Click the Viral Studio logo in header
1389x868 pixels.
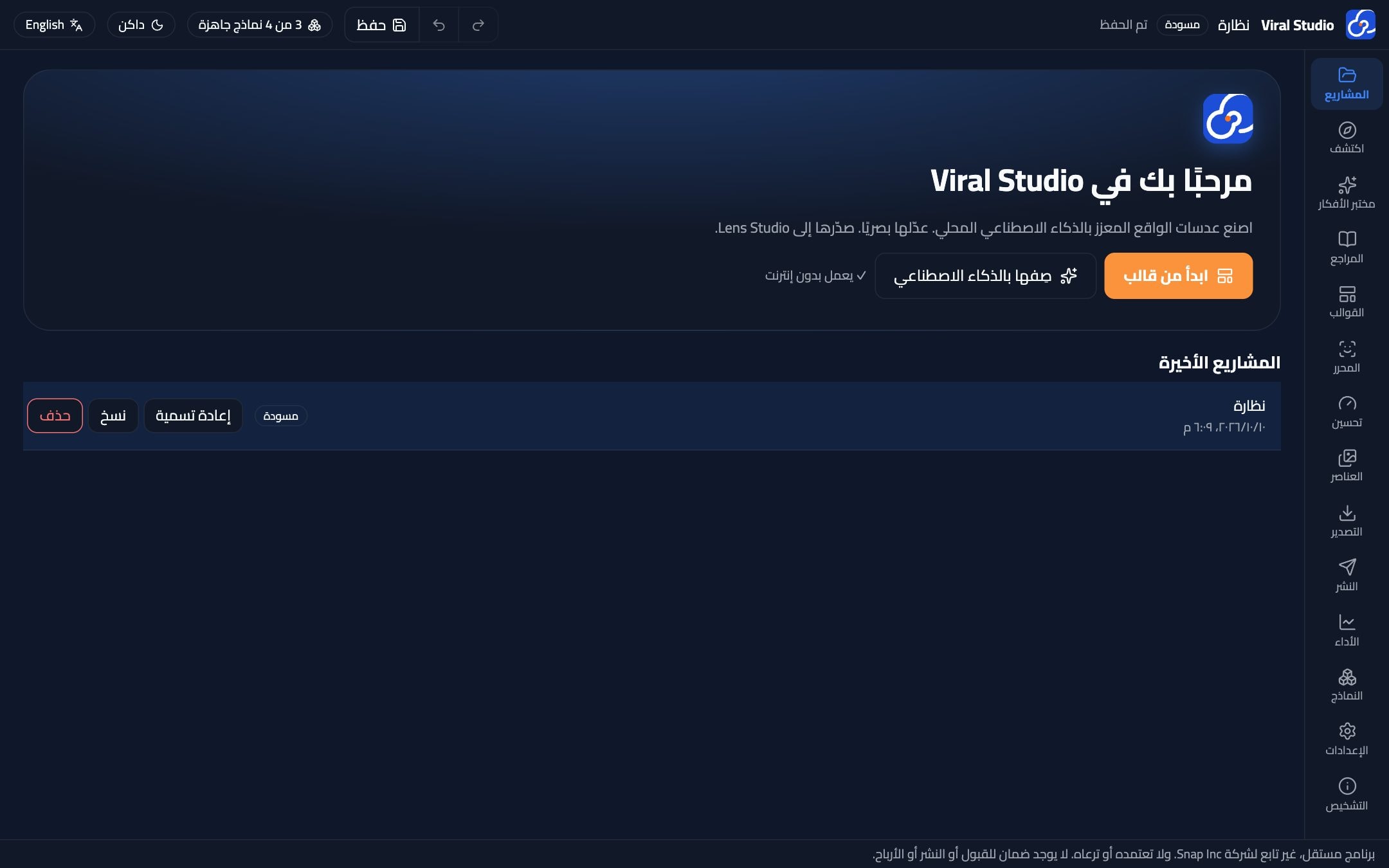click(1361, 25)
